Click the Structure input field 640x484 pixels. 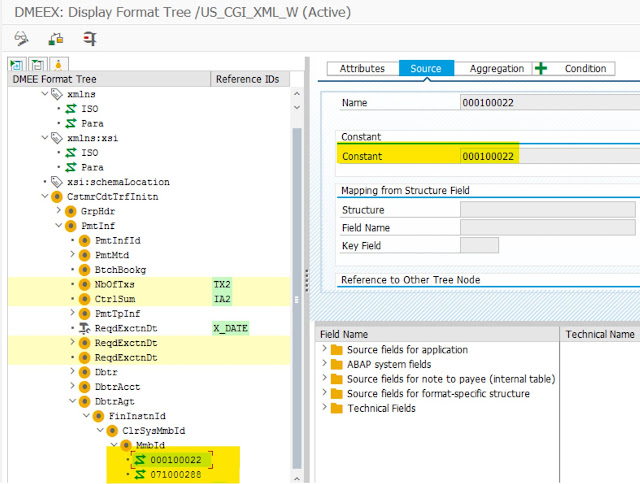click(x=547, y=210)
